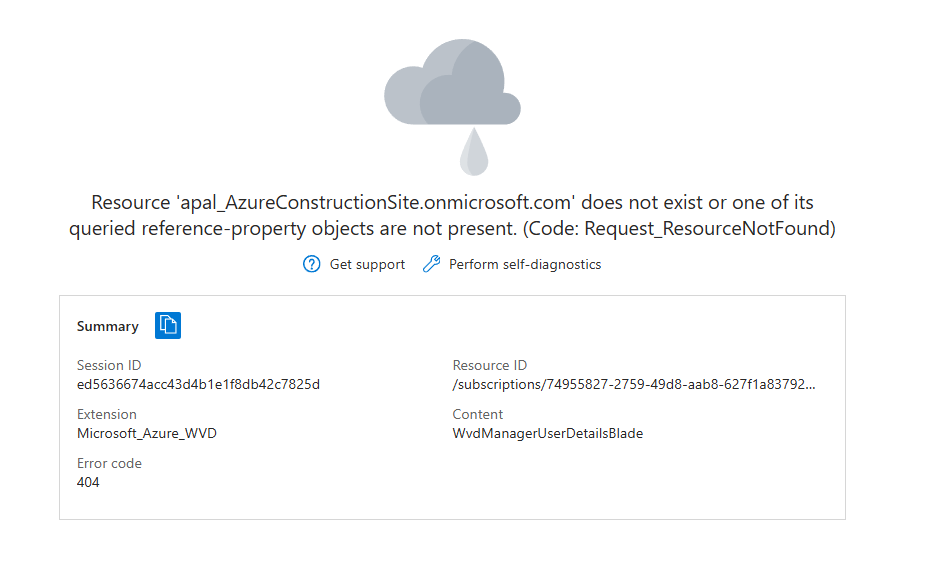This screenshot has width=935, height=566.
Task: Click the Content label
Action: tap(478, 414)
